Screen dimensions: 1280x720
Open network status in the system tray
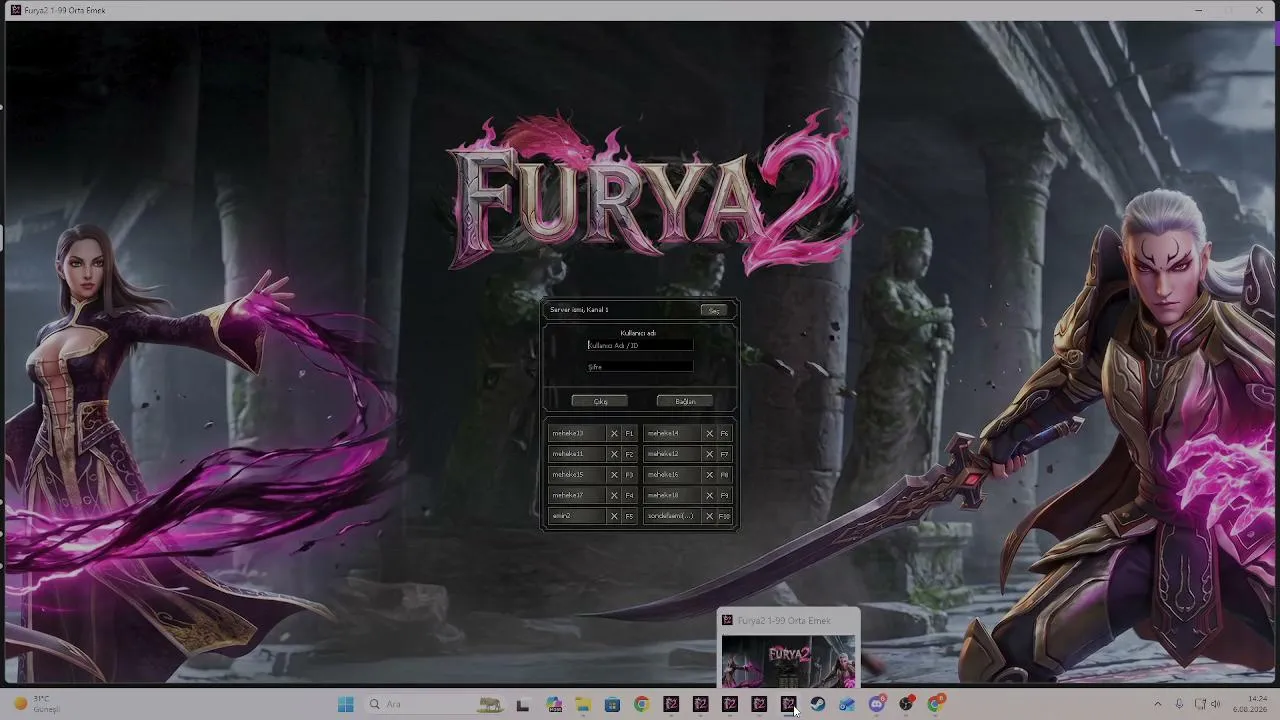pos(1200,704)
